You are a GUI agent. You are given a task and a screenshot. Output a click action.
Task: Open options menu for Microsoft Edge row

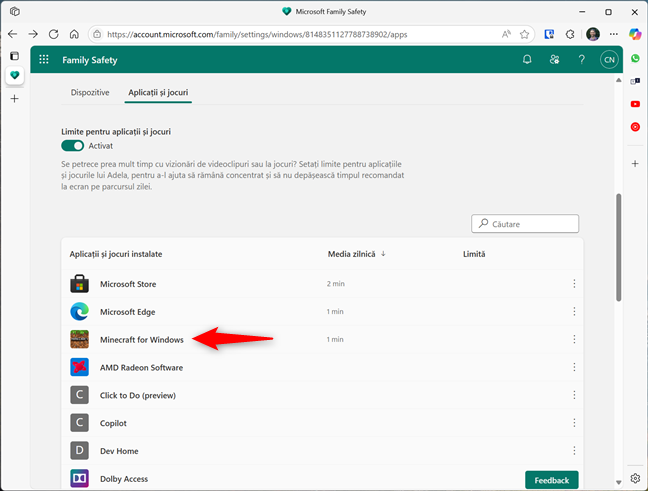pos(574,312)
